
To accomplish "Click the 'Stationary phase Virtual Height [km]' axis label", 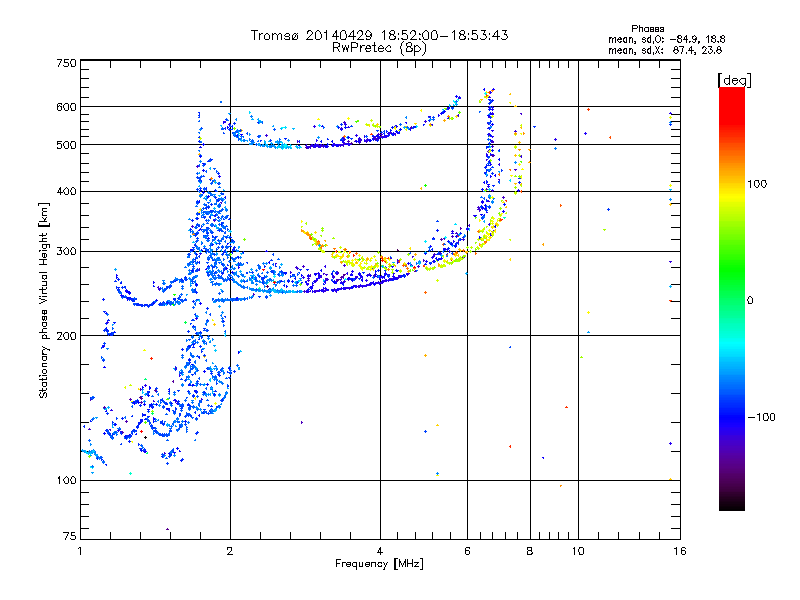I will click(44, 301).
